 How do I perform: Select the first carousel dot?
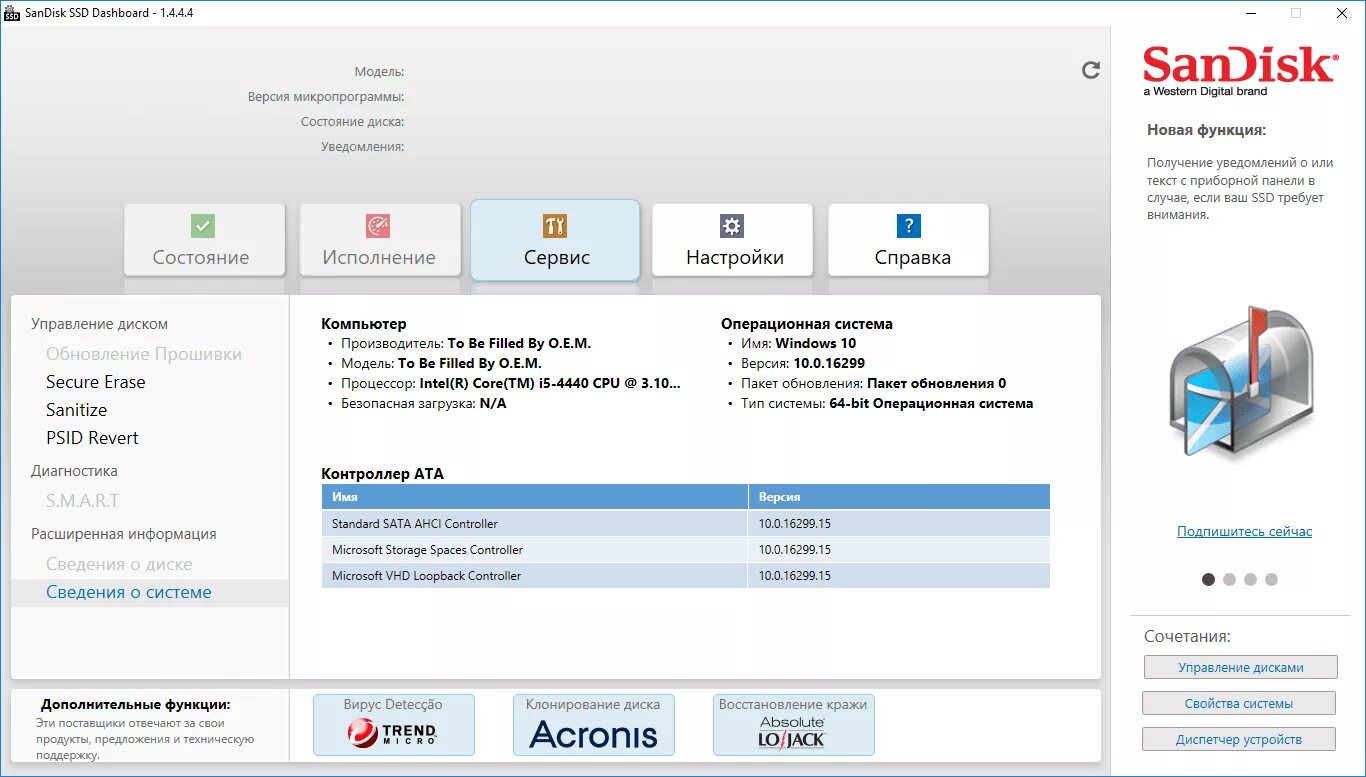coord(1208,579)
